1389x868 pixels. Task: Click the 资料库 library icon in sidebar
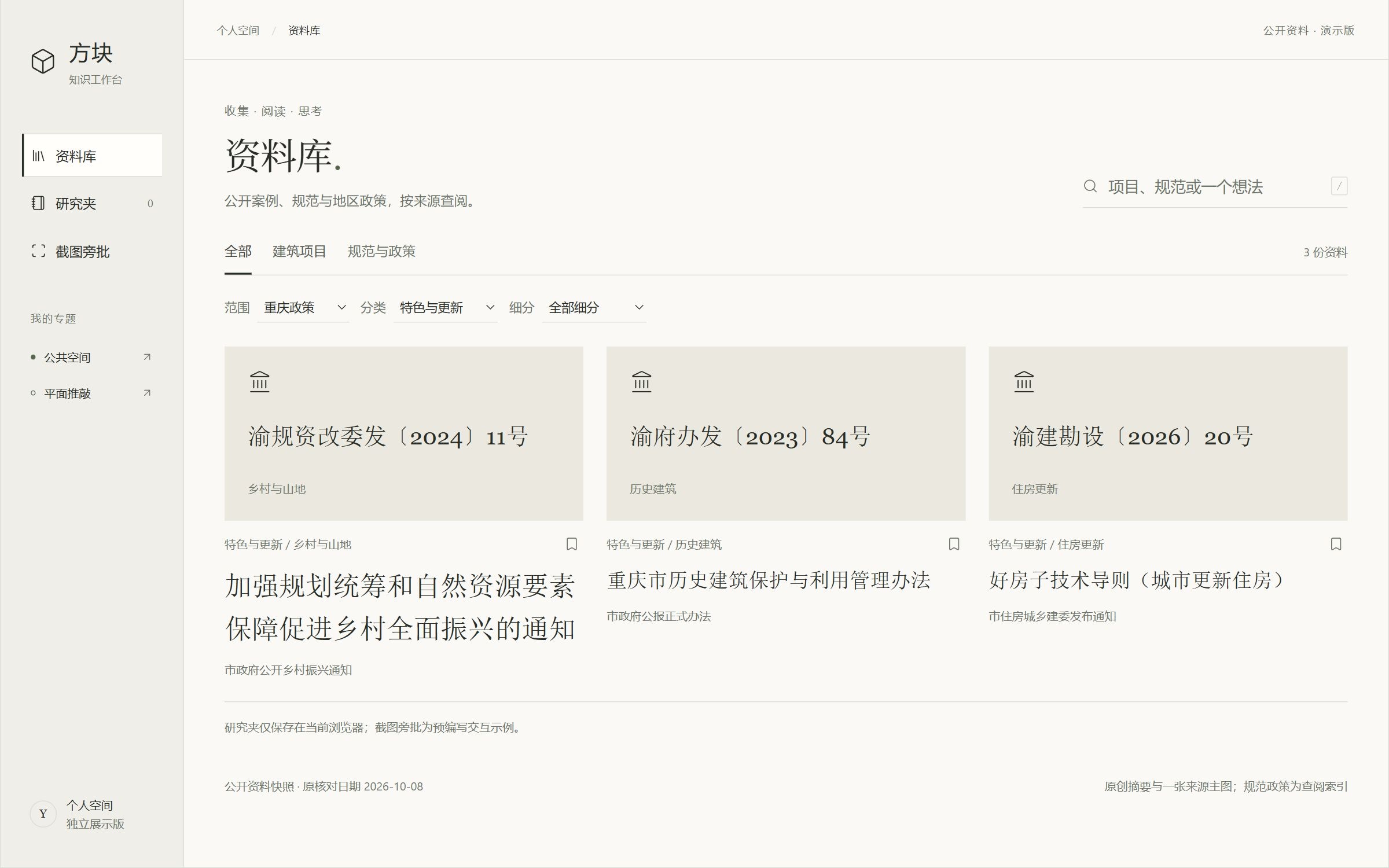click(38, 156)
